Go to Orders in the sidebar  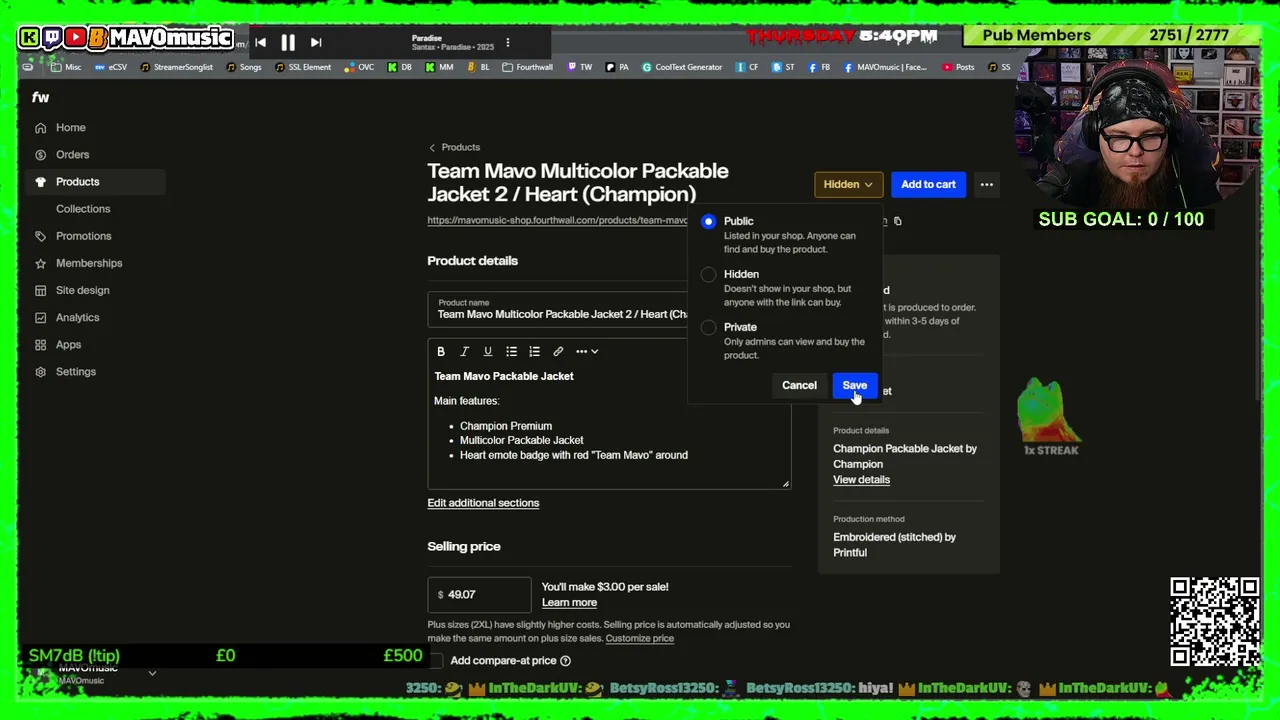pyautogui.click(x=72, y=155)
